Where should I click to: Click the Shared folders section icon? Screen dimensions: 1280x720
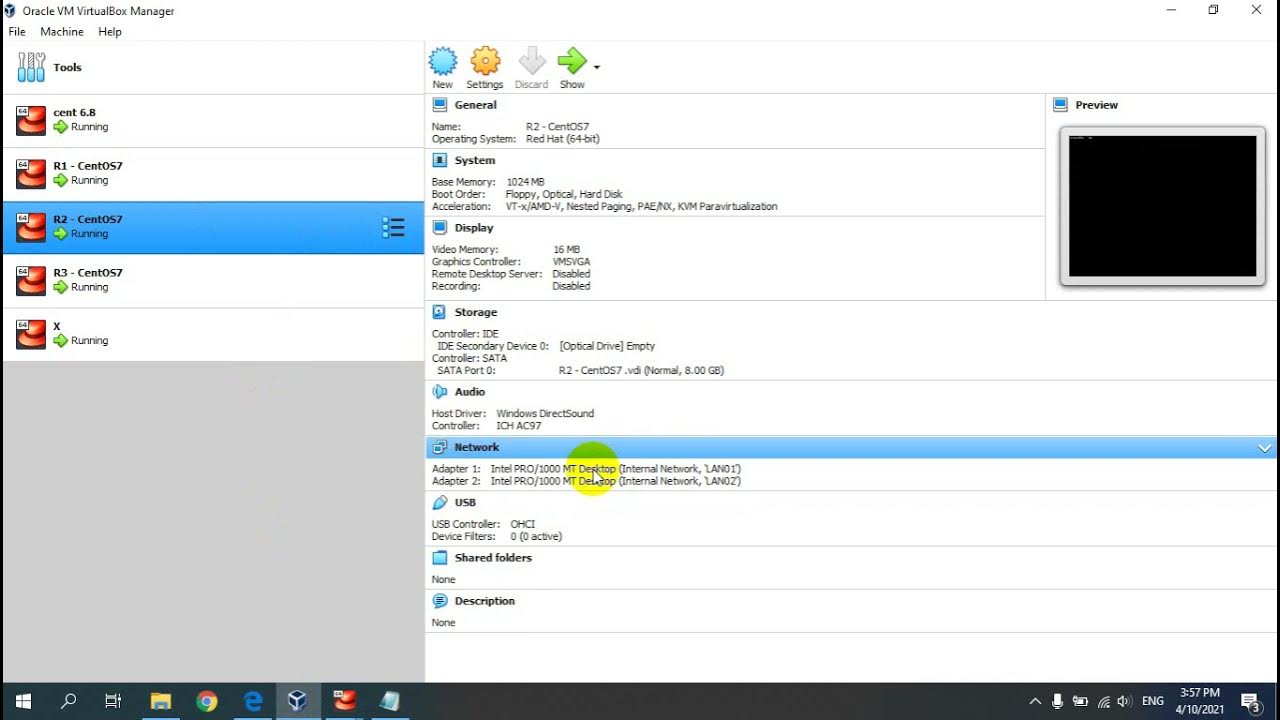(x=440, y=558)
